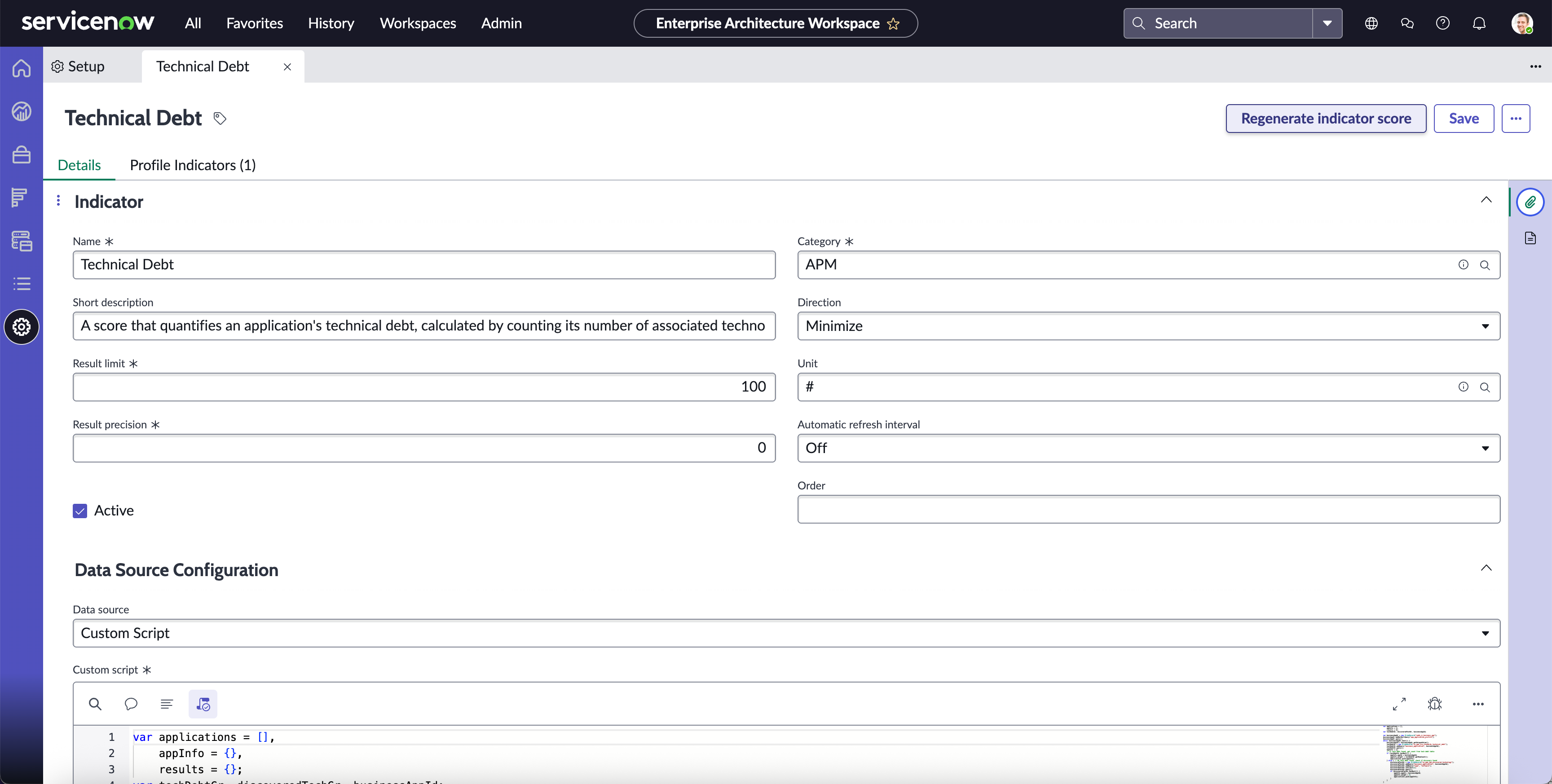Uncheck the Active checkbox
Image resolution: width=1552 pixels, height=784 pixels.
coord(80,511)
